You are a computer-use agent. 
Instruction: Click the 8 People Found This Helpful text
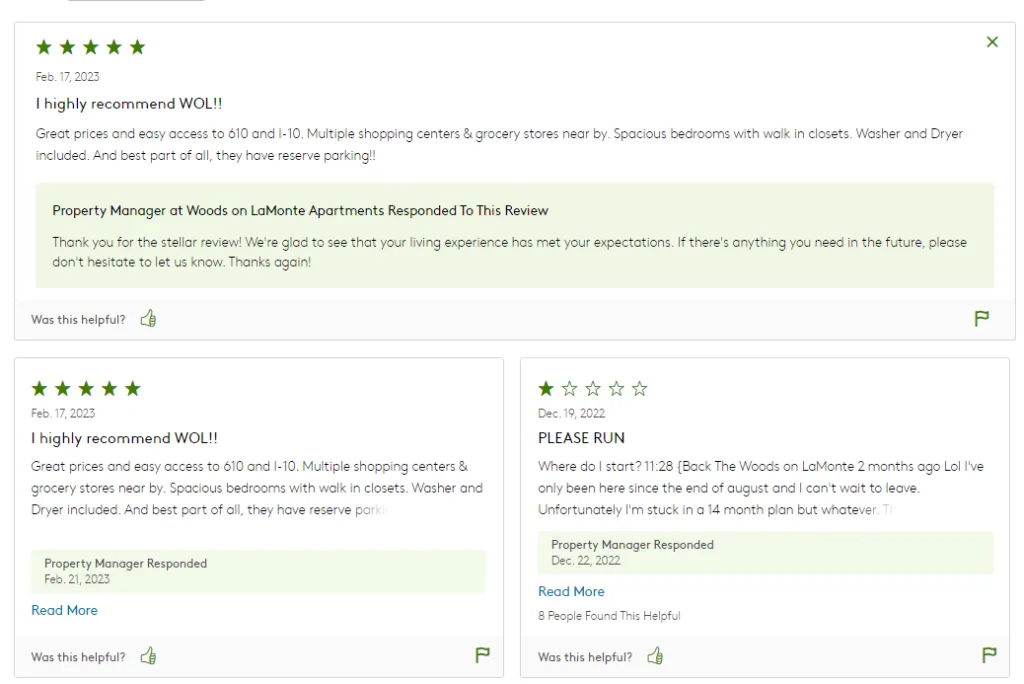[609, 616]
